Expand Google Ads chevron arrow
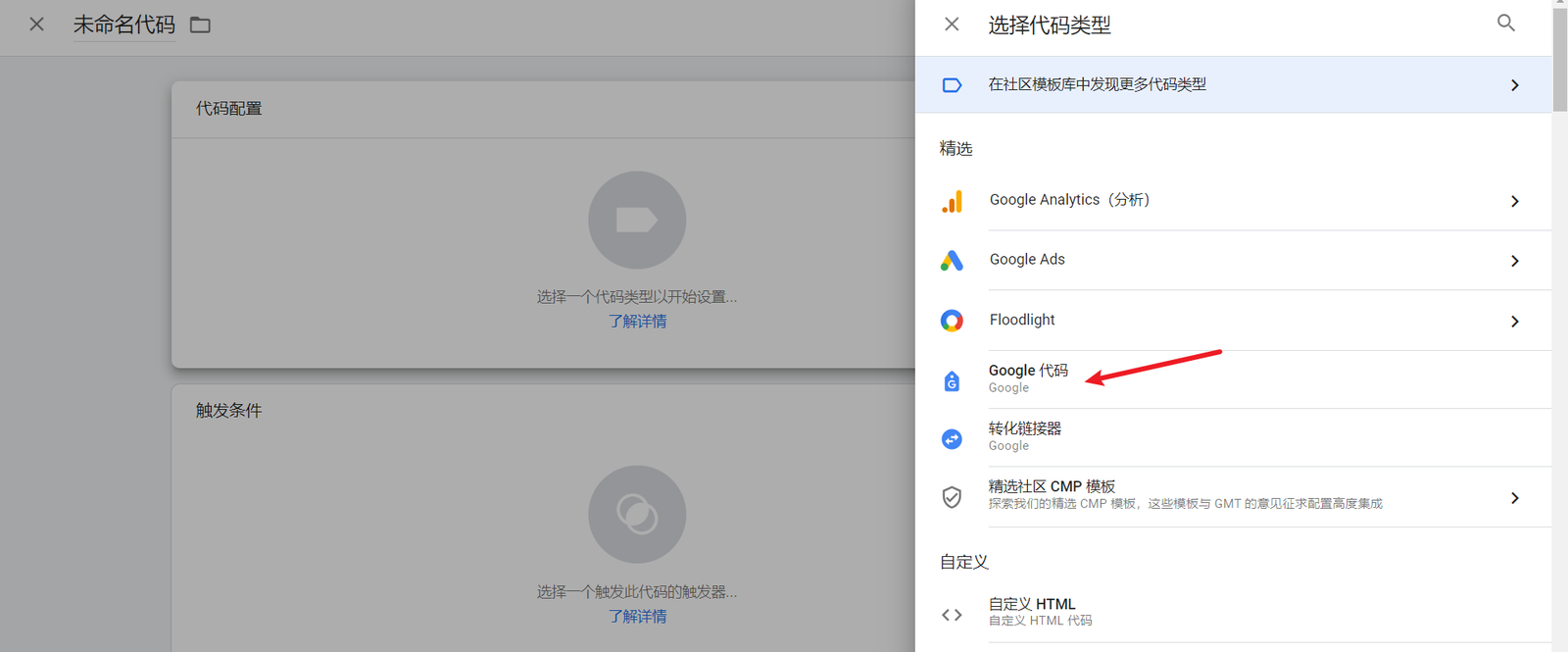 pyautogui.click(x=1515, y=261)
